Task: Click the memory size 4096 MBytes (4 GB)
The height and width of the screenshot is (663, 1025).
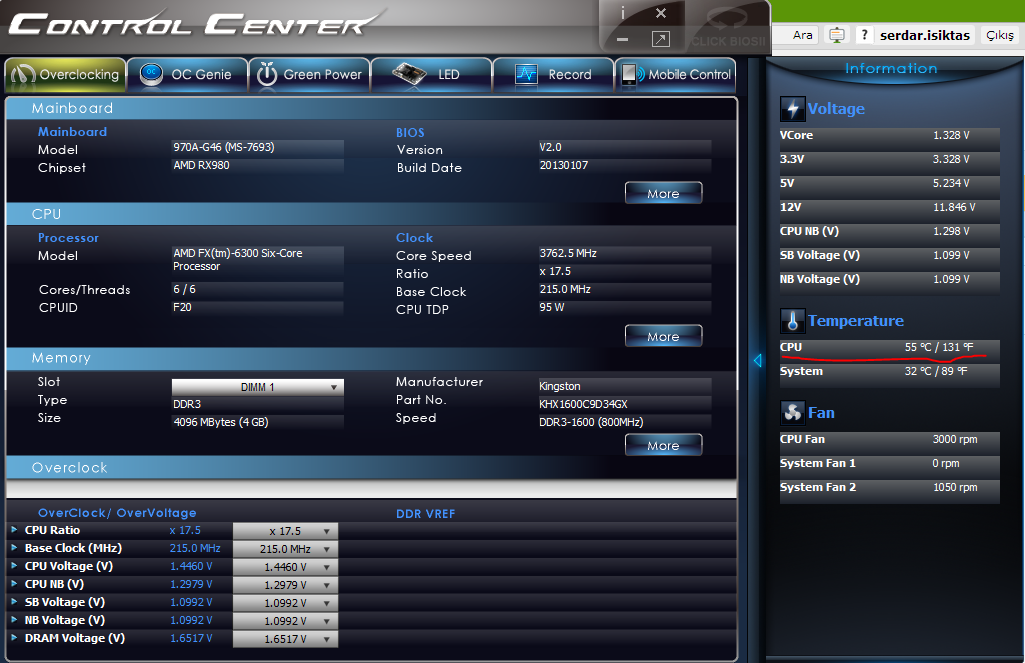Action: [x=221, y=422]
